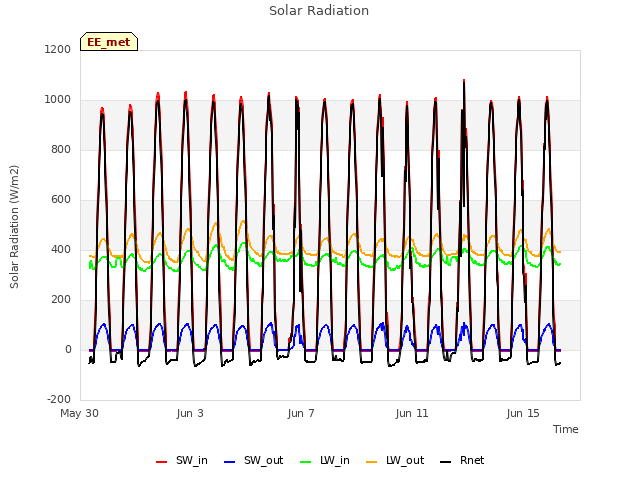The image size is (640, 480).
Task: Click the 200 y-axis tick label
Action: 61,300
